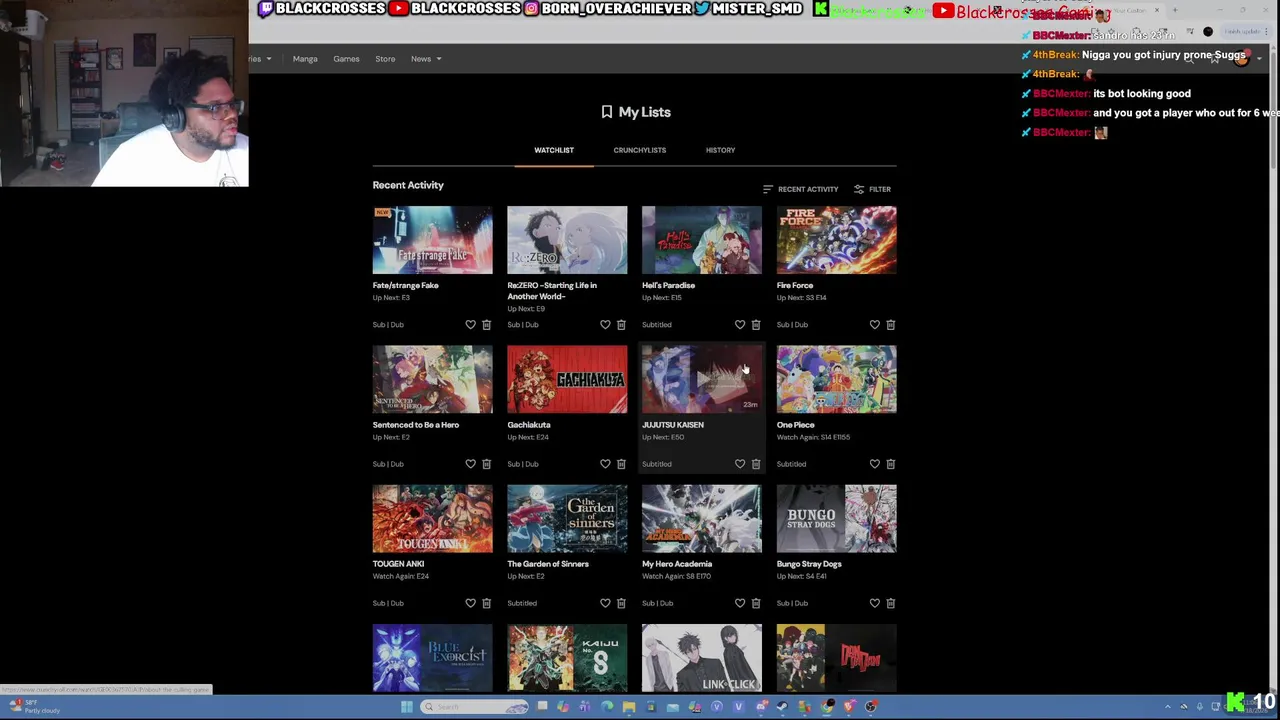
Task: Delete The Garden of Sinners using its trash icon
Action: pos(621,603)
